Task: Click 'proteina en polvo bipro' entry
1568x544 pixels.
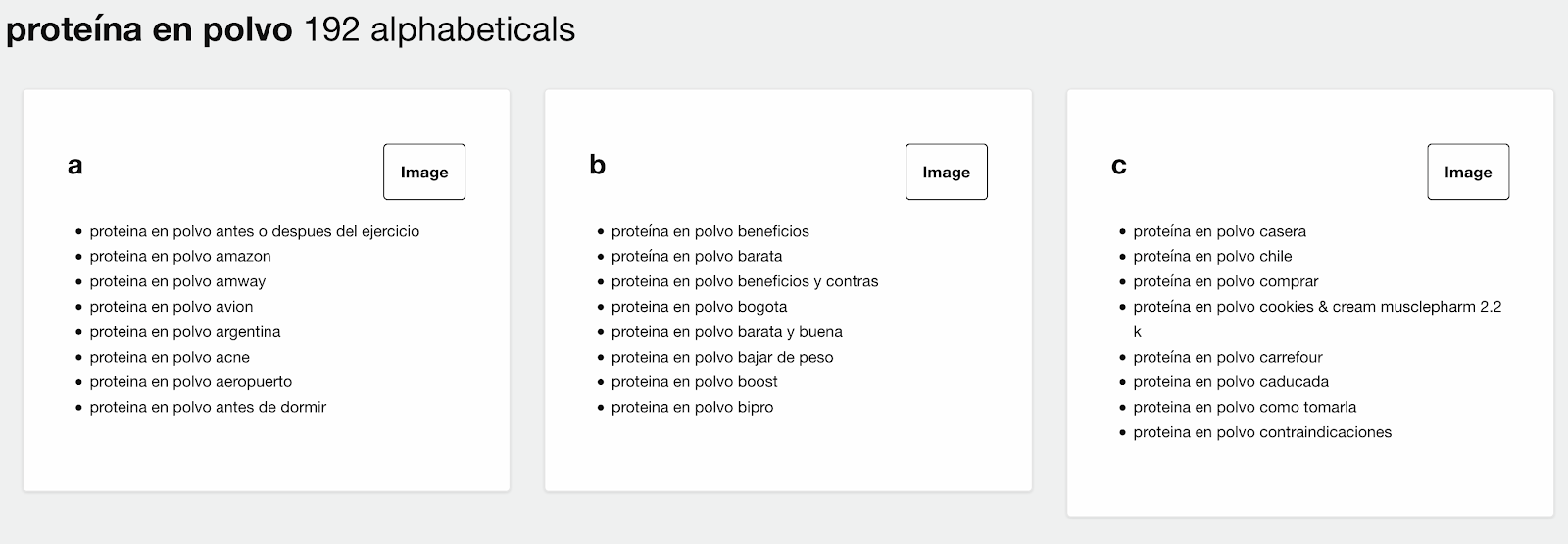Action: 692,407
